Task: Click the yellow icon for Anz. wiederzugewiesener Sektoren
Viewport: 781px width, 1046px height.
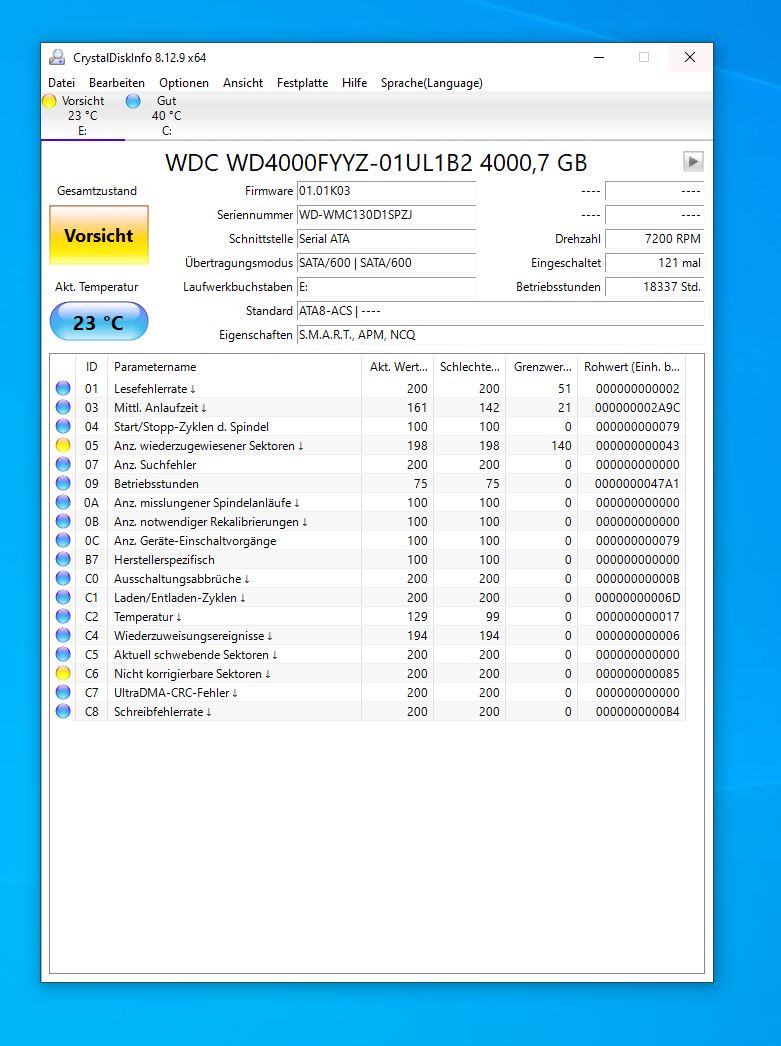Action: 63,445
